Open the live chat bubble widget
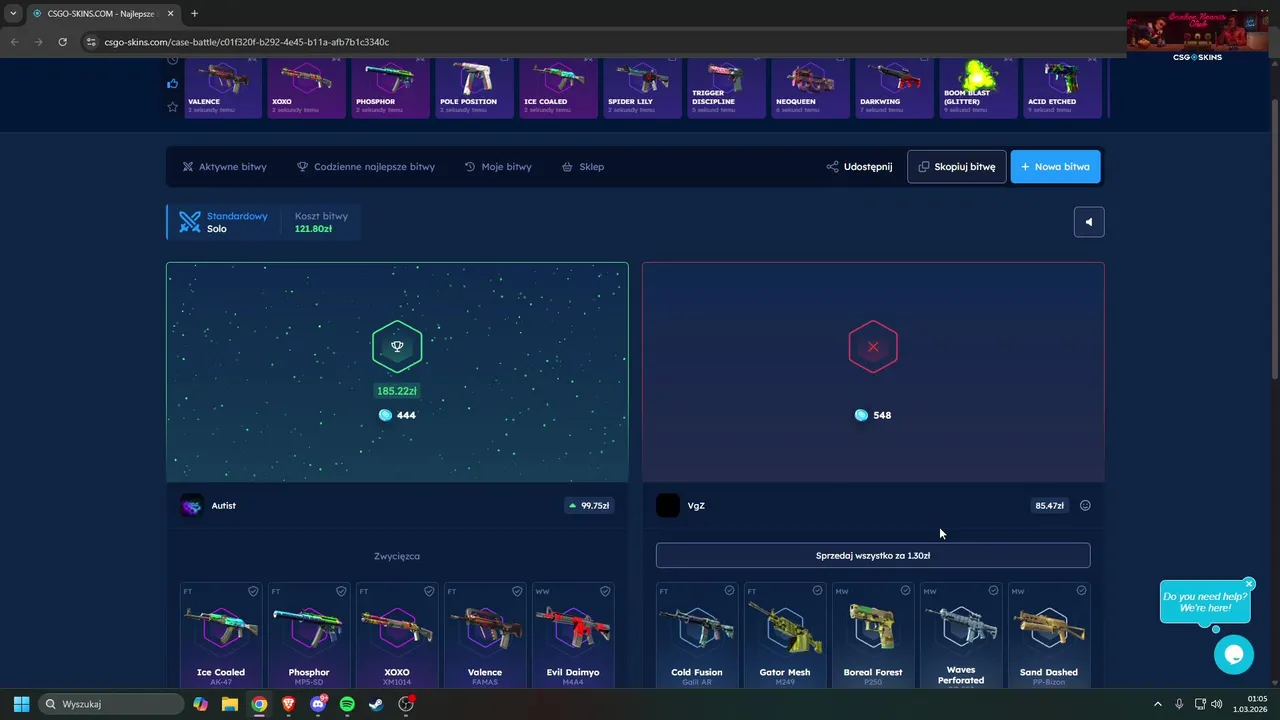The height and width of the screenshot is (720, 1280). tap(1233, 655)
